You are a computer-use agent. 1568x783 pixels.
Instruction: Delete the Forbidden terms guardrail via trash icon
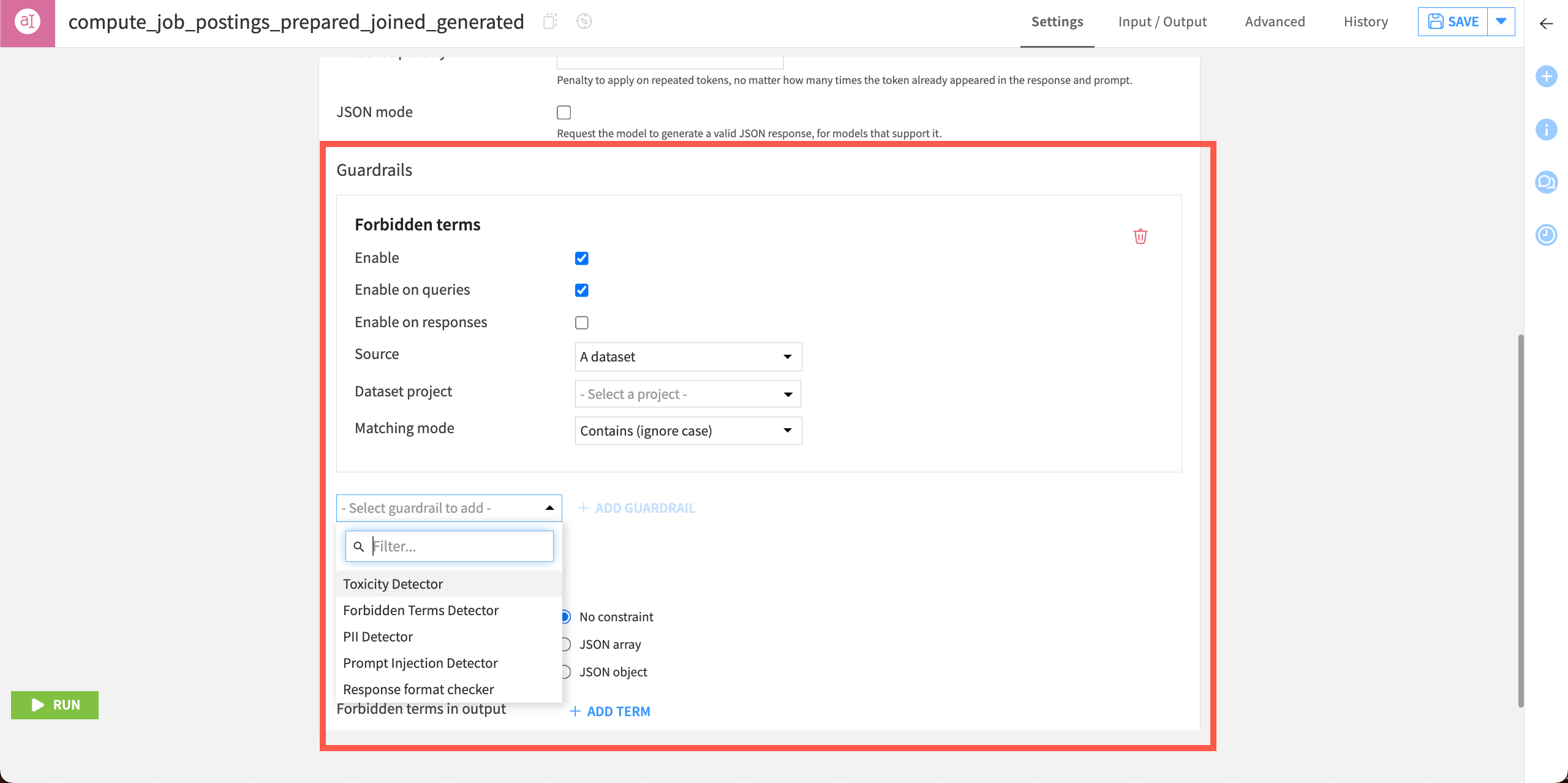tap(1140, 236)
